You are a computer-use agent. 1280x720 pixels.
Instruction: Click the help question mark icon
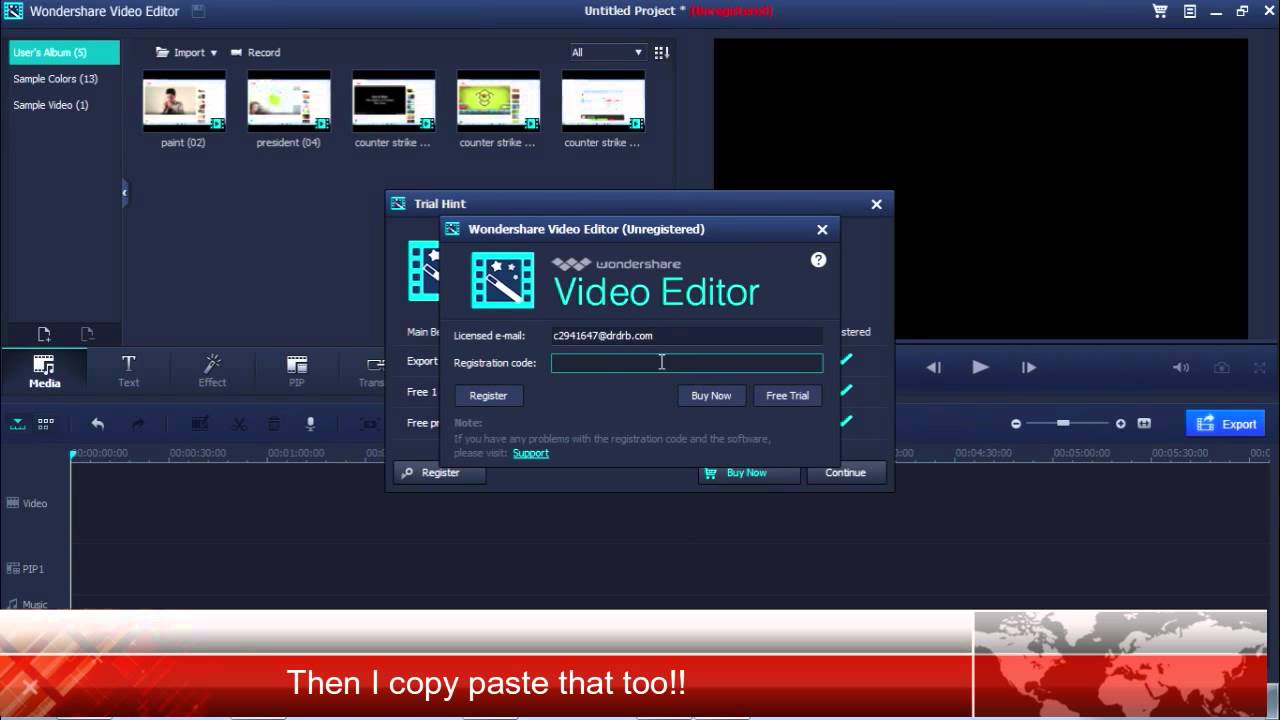point(818,260)
